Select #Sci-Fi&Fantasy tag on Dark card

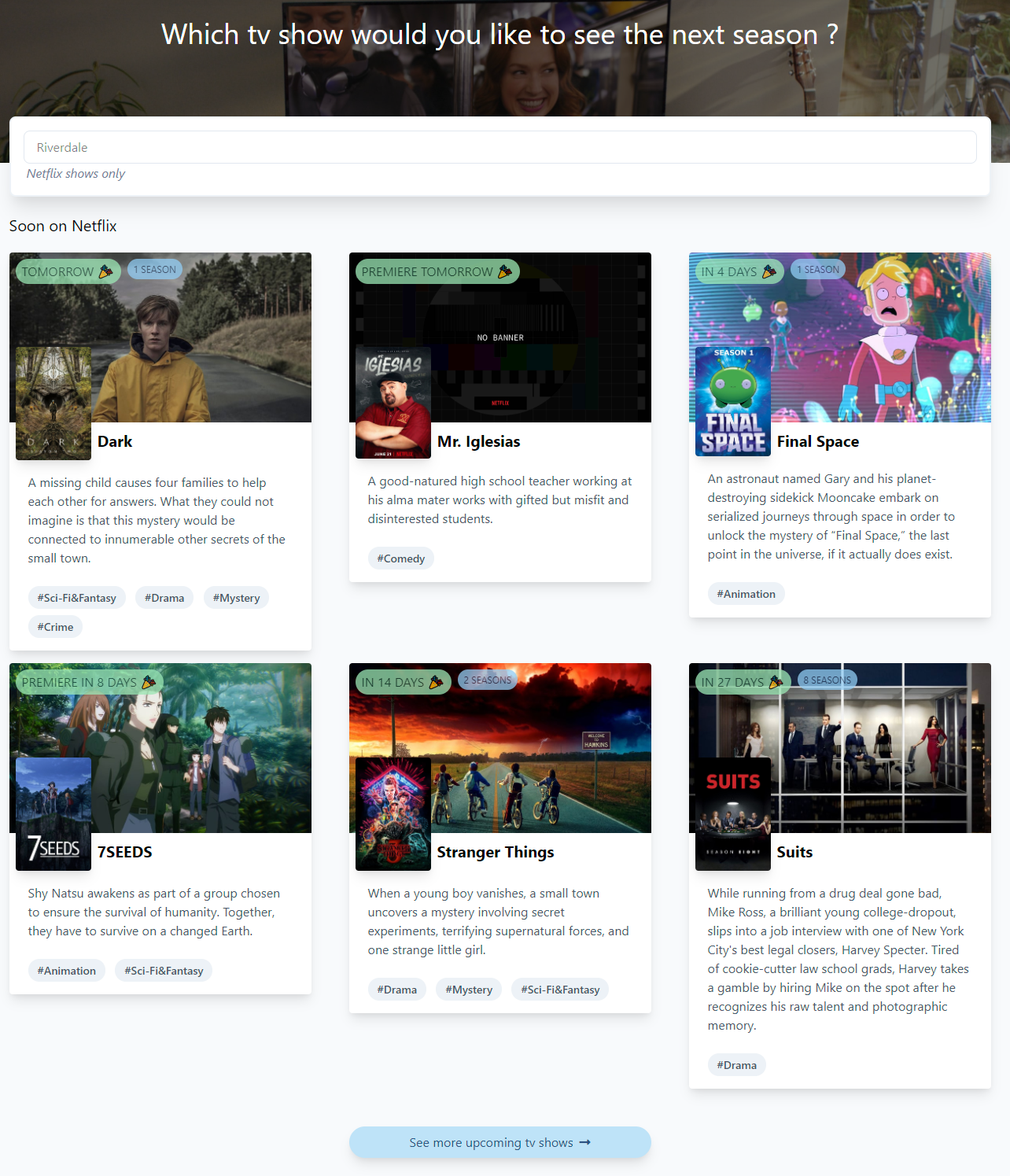[77, 598]
